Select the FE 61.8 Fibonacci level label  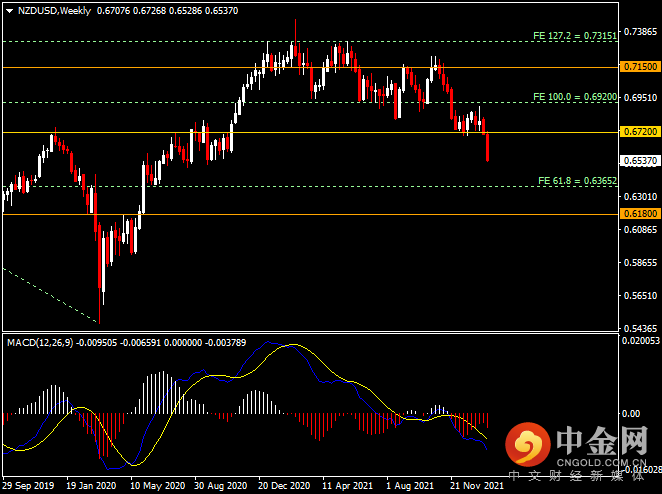[x=576, y=181]
